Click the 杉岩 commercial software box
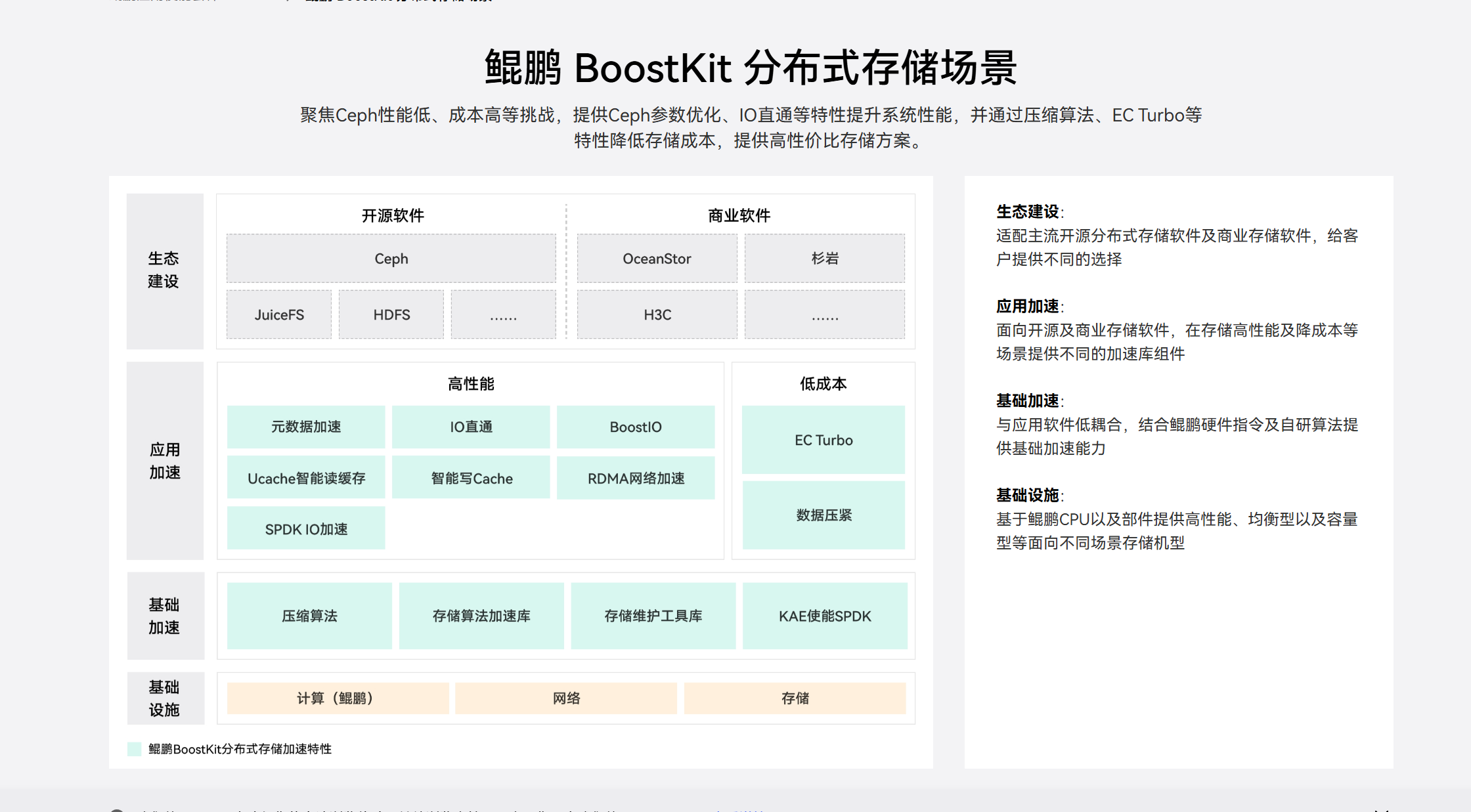The image size is (1471, 812). (824, 259)
